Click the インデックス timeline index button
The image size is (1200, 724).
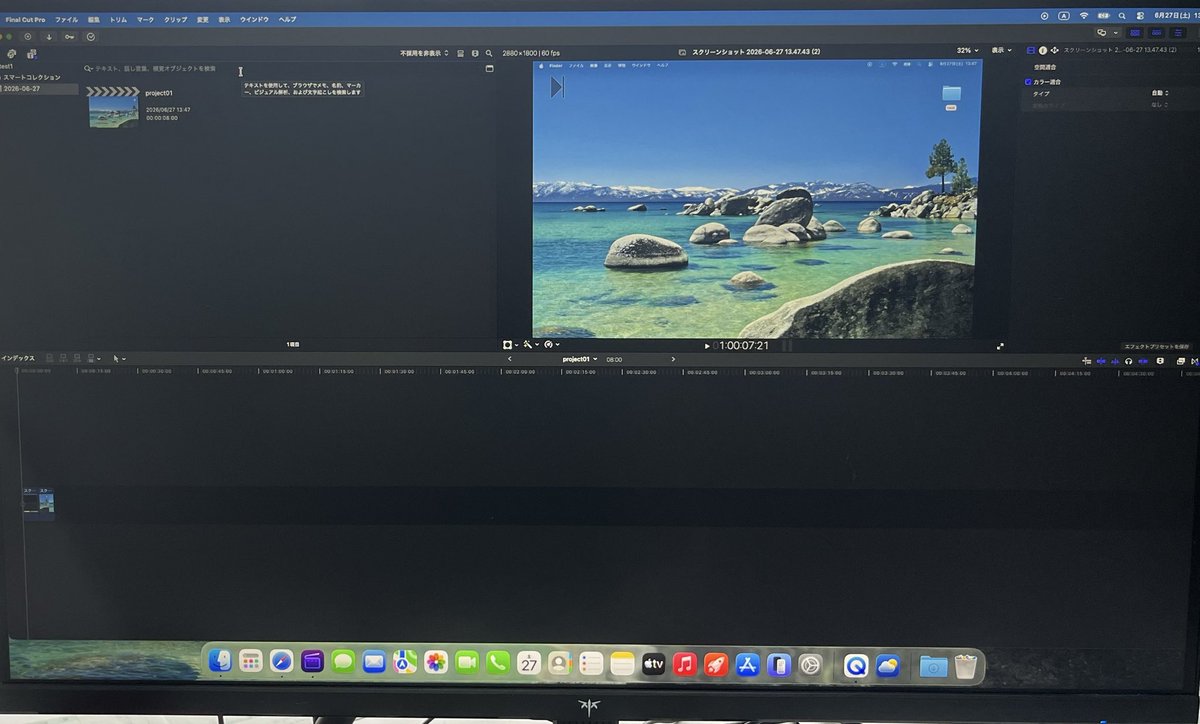(x=17, y=358)
